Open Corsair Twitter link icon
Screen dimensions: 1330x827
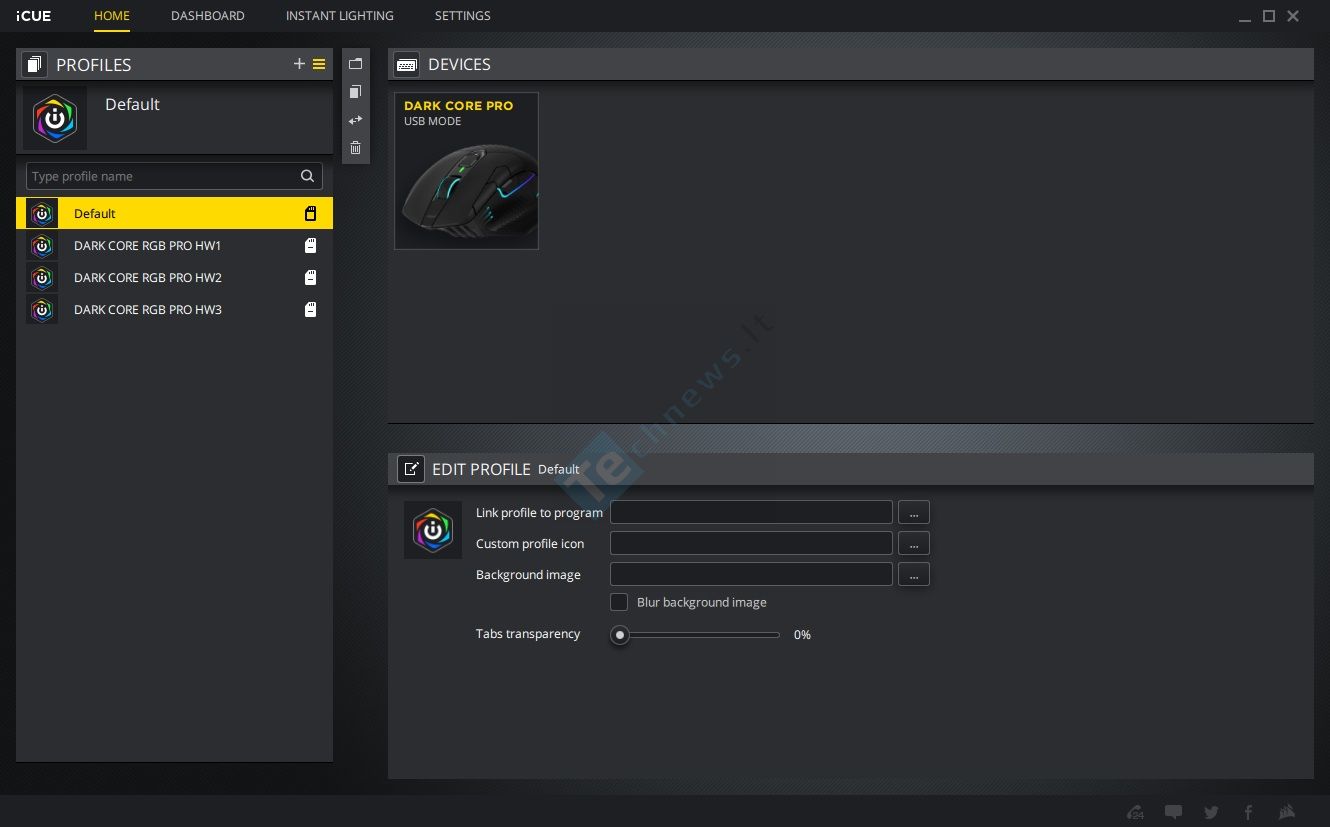tap(1211, 812)
